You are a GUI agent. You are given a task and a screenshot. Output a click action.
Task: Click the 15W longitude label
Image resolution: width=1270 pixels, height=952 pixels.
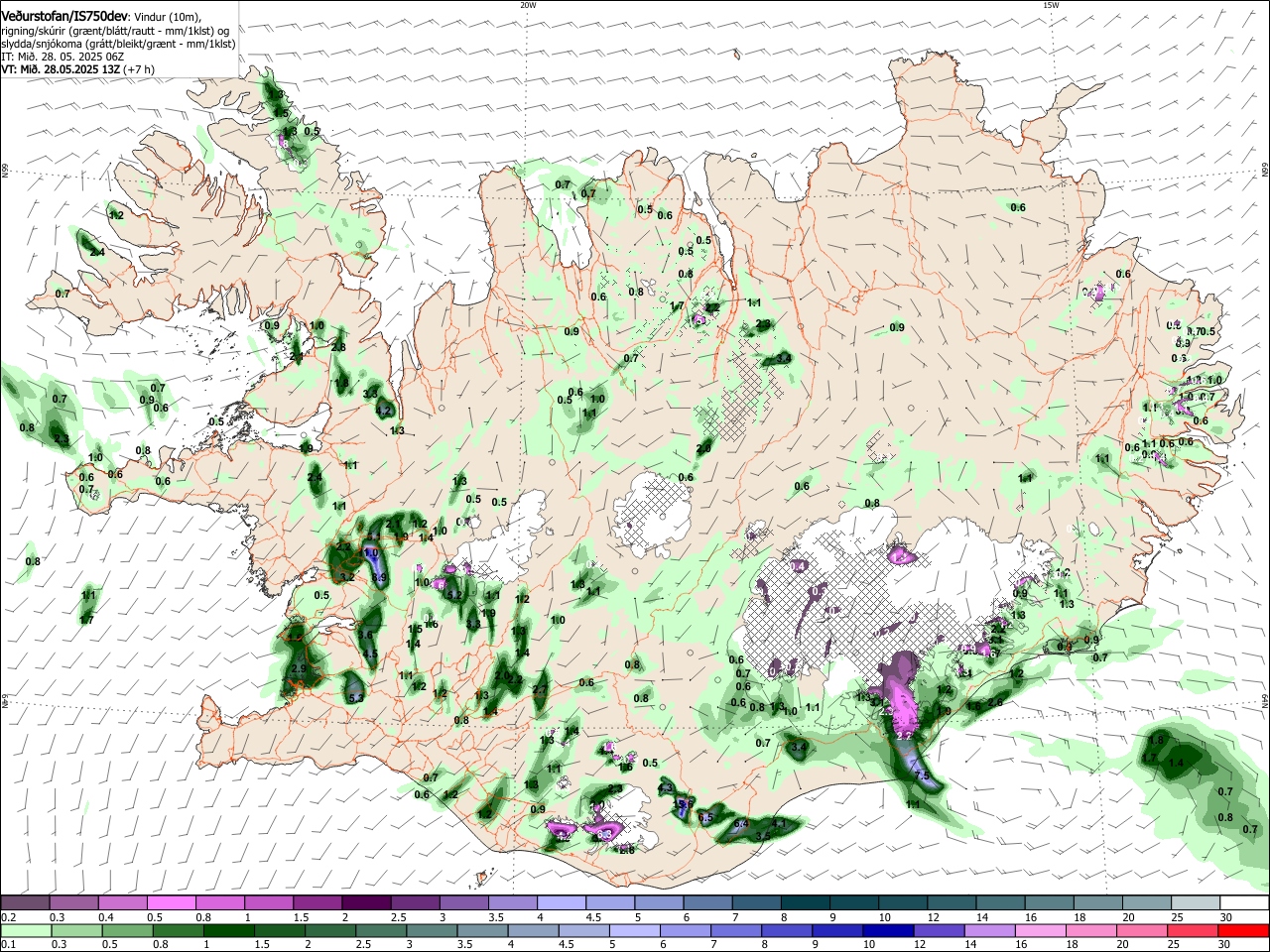pos(1051,5)
